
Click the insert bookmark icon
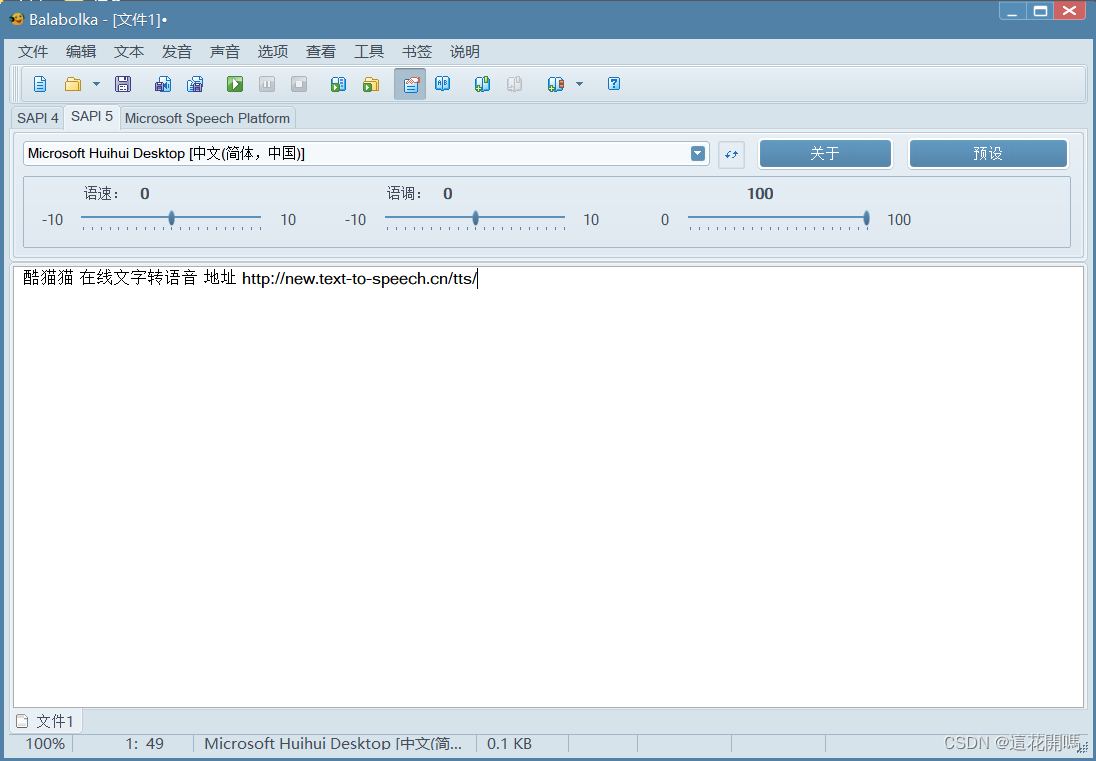(482, 85)
